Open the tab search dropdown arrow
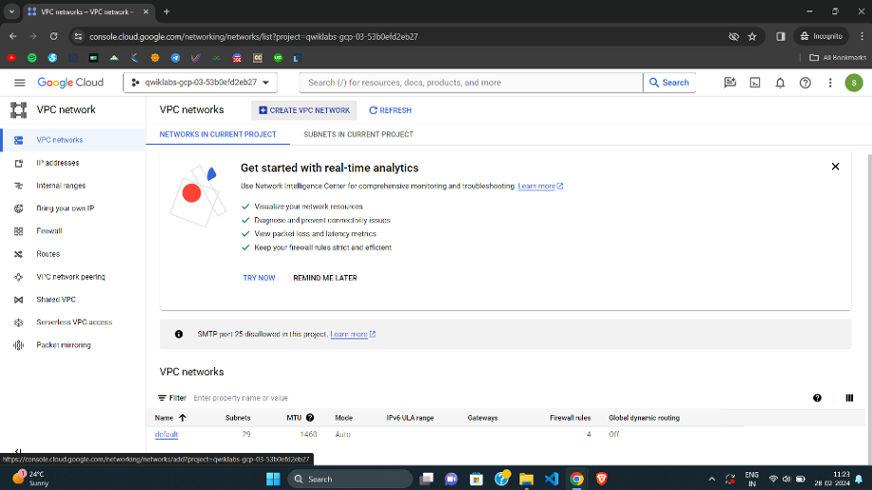Screen dimensions: 872x490 (x=12, y=12)
